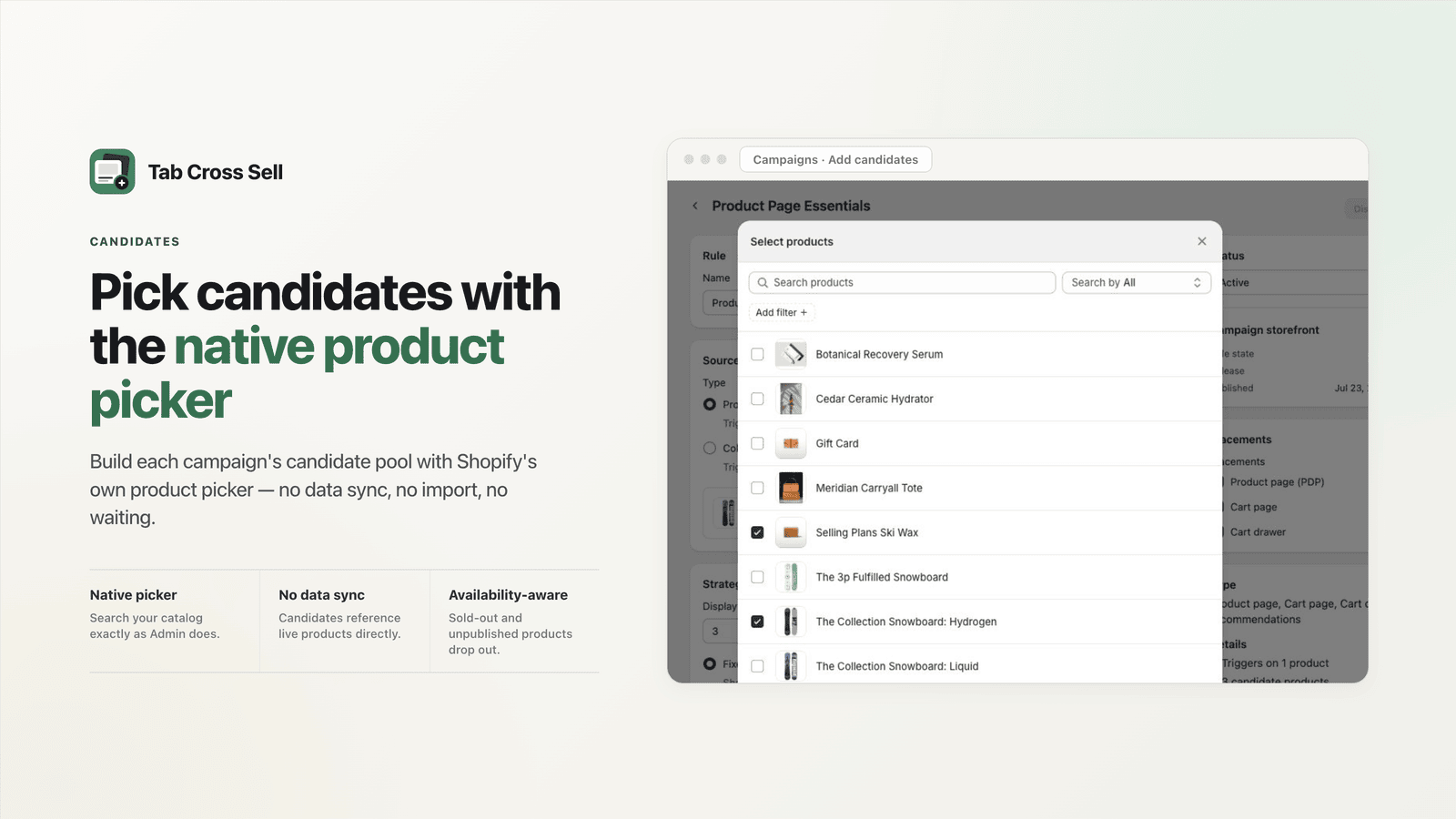
Task: Open the Cedar Ceramic Hydrator thumbnail
Action: (x=791, y=399)
